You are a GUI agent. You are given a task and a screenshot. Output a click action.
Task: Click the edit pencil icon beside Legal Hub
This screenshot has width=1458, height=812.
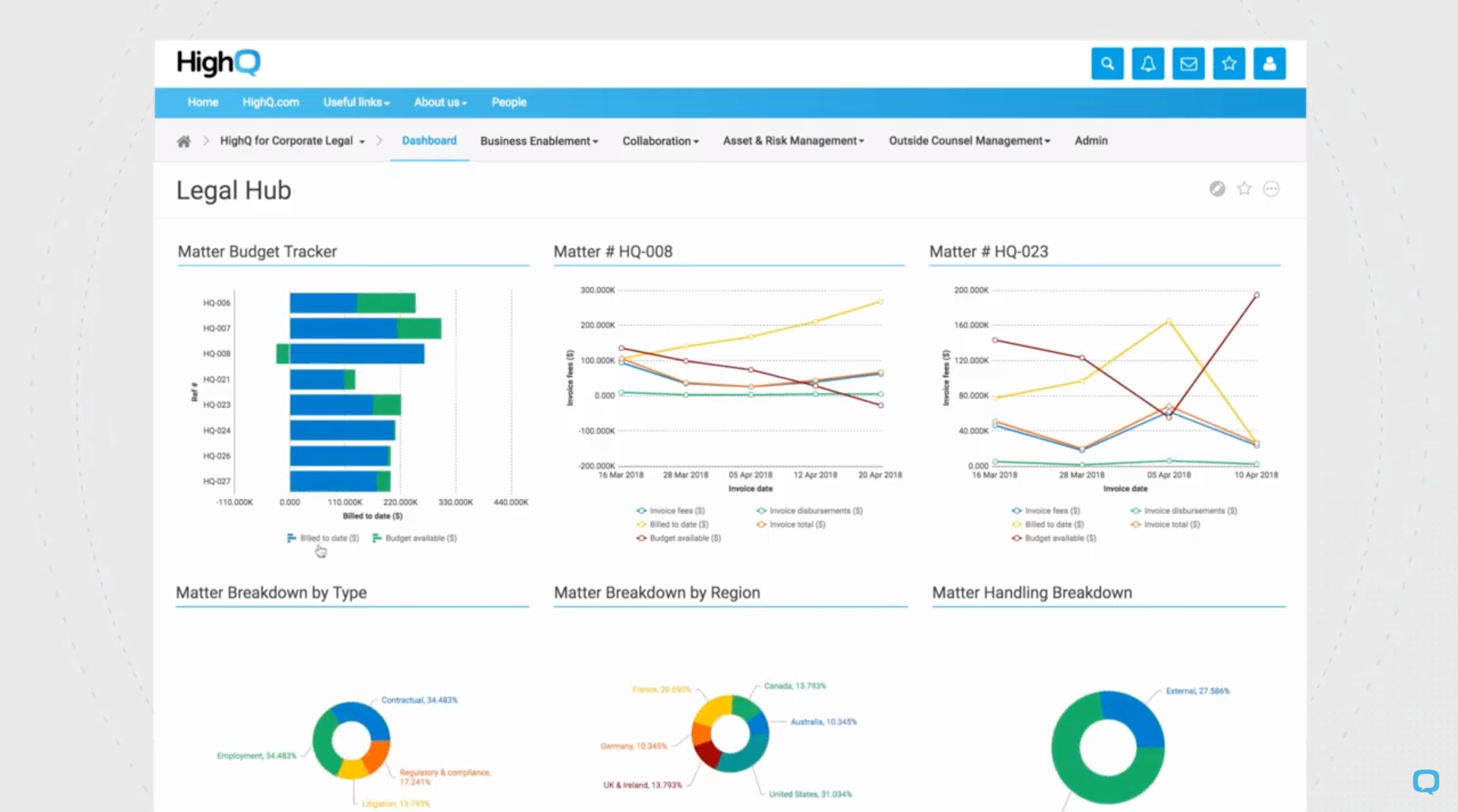pyautogui.click(x=1217, y=189)
